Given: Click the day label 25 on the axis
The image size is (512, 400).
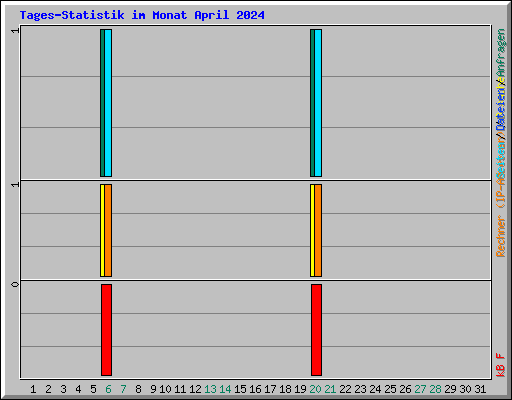Looking at the screenshot, I should [390, 389].
